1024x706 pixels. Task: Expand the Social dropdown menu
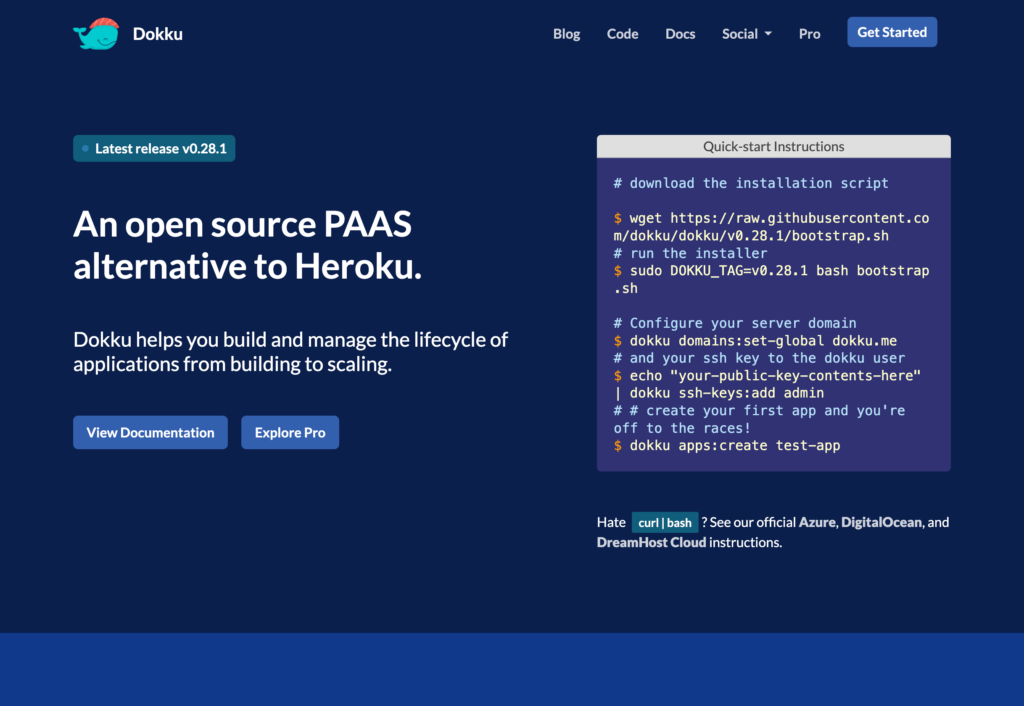click(741, 34)
